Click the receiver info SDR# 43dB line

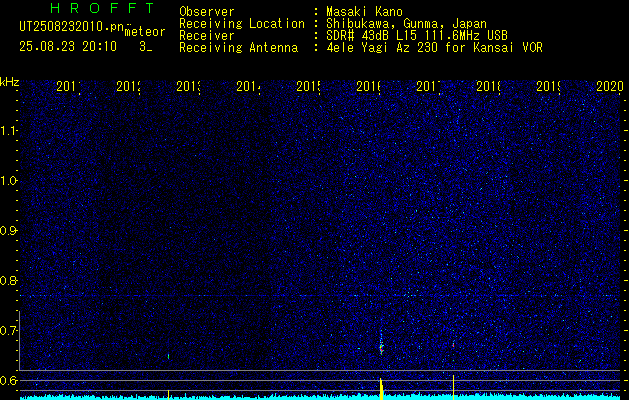pos(417,36)
